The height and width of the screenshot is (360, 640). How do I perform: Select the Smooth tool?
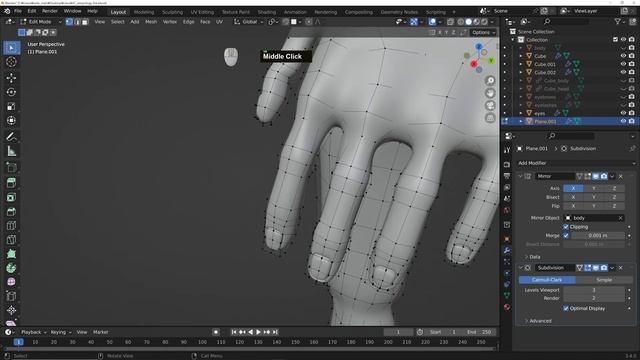click(11, 282)
